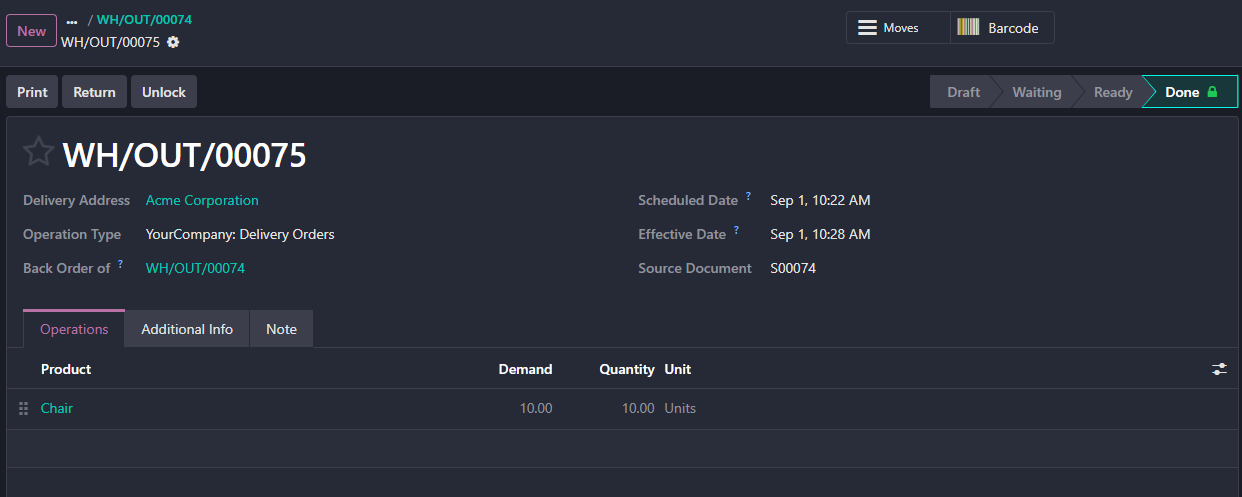The image size is (1242, 497).
Task: Expand the breadcrumb ellipsis menu
Action: click(72, 20)
